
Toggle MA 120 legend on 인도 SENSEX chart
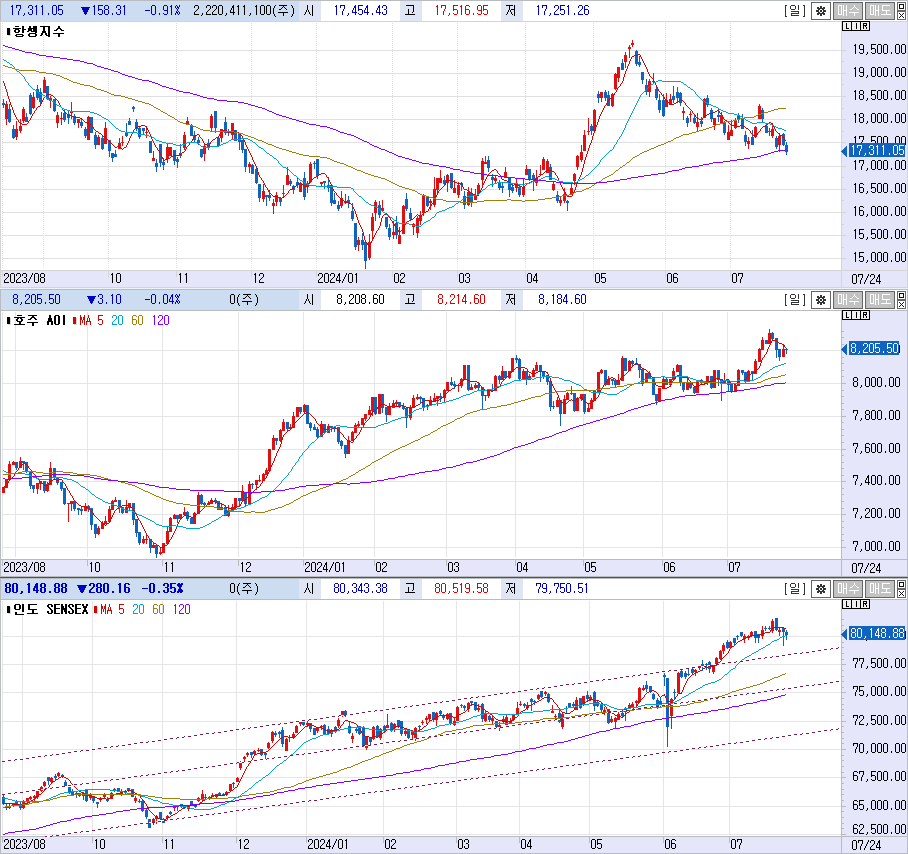coord(181,609)
